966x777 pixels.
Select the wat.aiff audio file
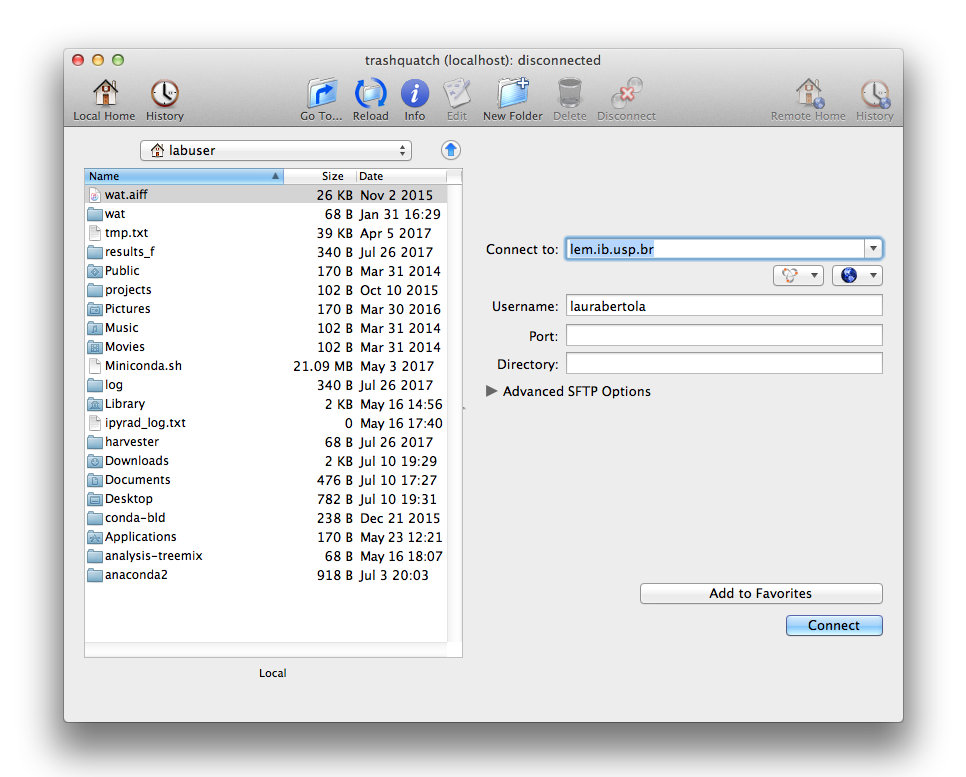[x=266, y=195]
